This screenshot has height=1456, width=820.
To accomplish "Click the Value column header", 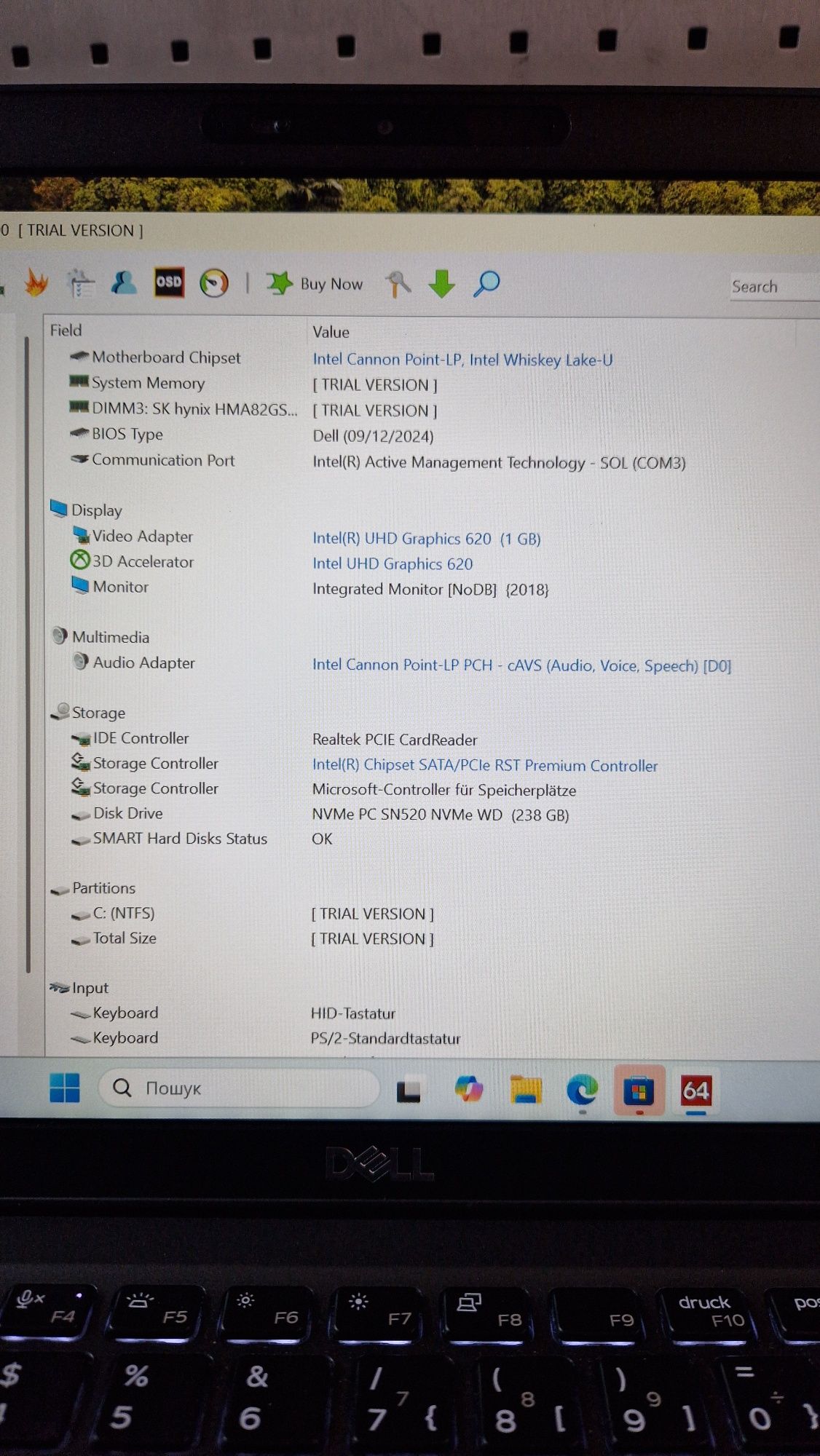I will click(331, 332).
